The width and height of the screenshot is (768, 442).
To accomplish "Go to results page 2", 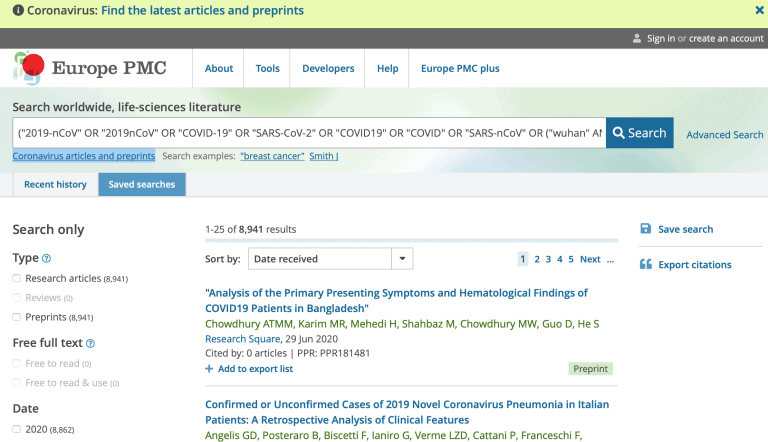I will point(537,259).
